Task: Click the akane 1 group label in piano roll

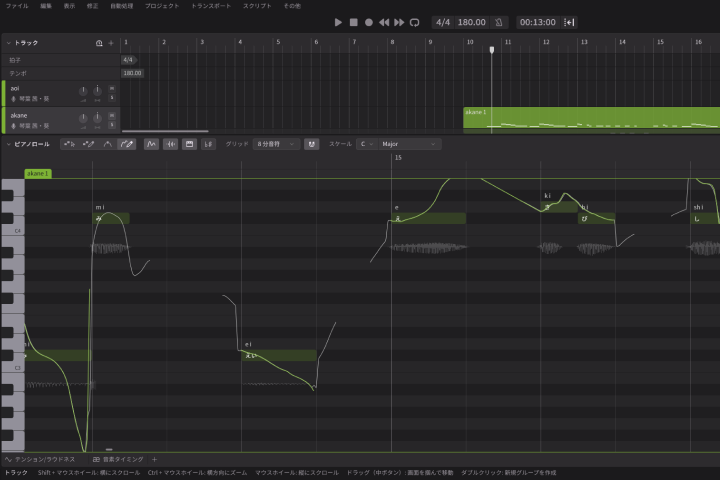Action: point(38,174)
